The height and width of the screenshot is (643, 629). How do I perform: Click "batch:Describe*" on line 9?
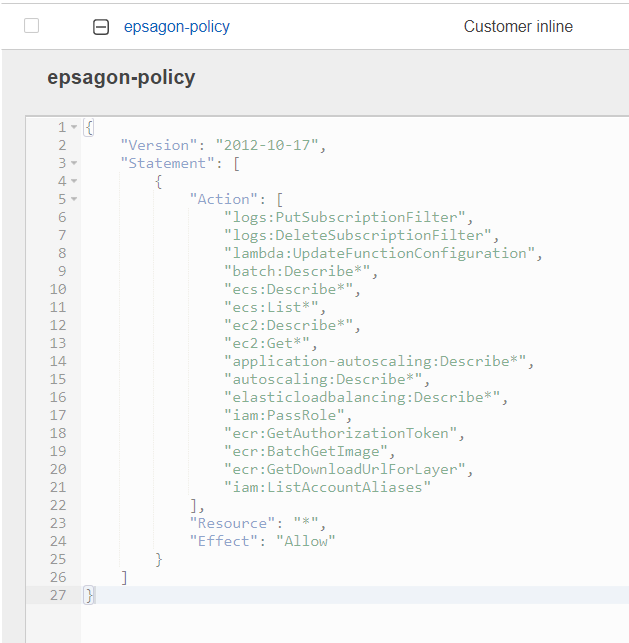click(297, 271)
